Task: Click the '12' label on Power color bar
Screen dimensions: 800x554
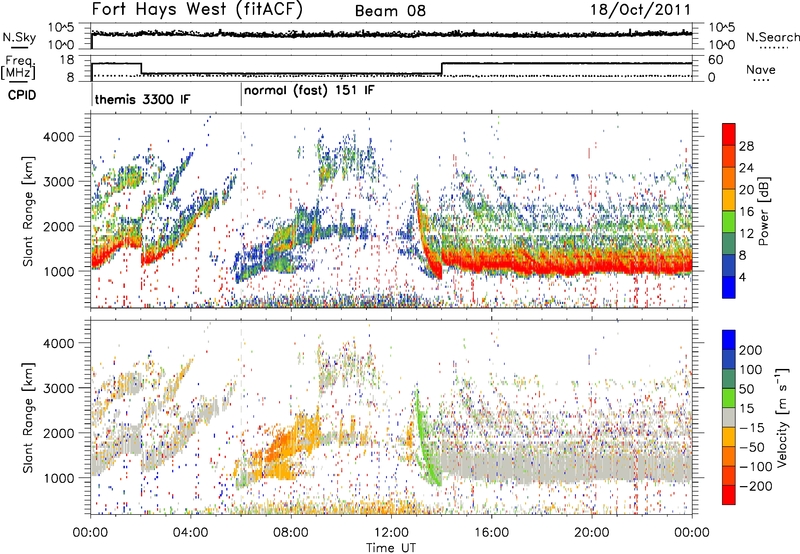Action: (746, 234)
